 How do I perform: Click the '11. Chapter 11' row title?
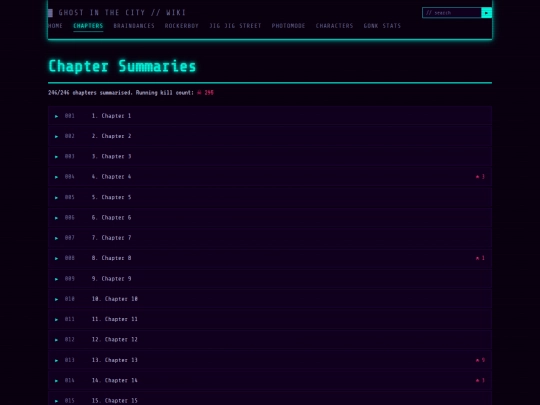(x=115, y=319)
